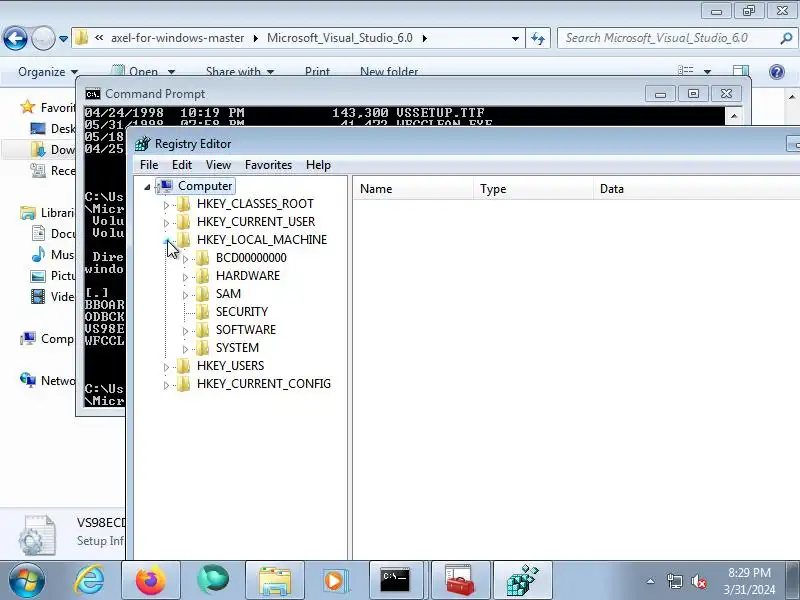Go back in Explorer window

pyautogui.click(x=15, y=38)
